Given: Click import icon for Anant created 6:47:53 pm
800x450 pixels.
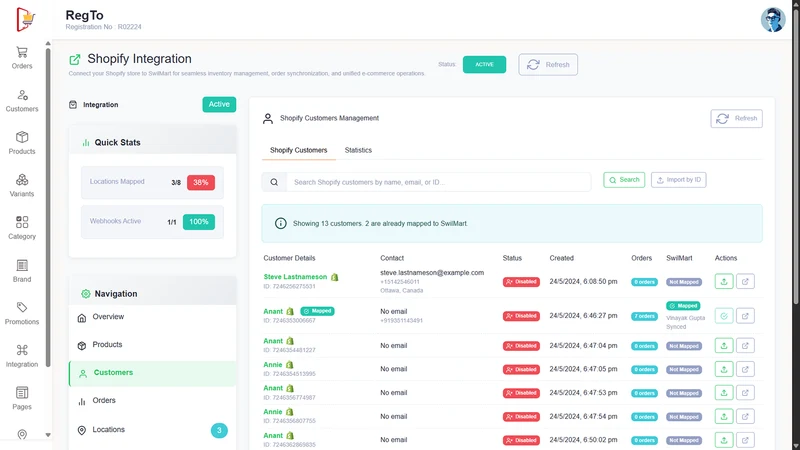Looking at the screenshot, I should click(x=723, y=392).
